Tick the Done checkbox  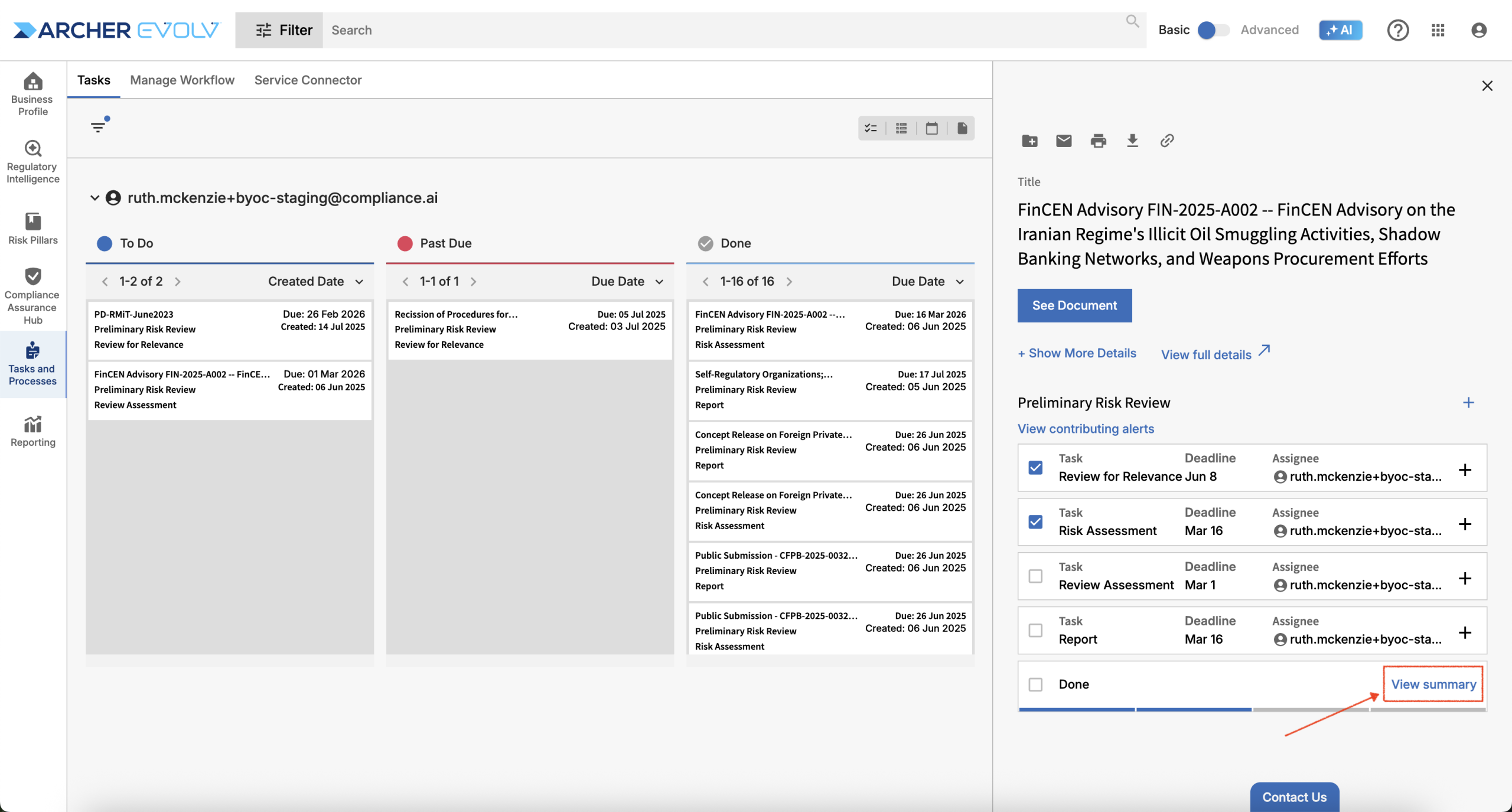point(1035,684)
